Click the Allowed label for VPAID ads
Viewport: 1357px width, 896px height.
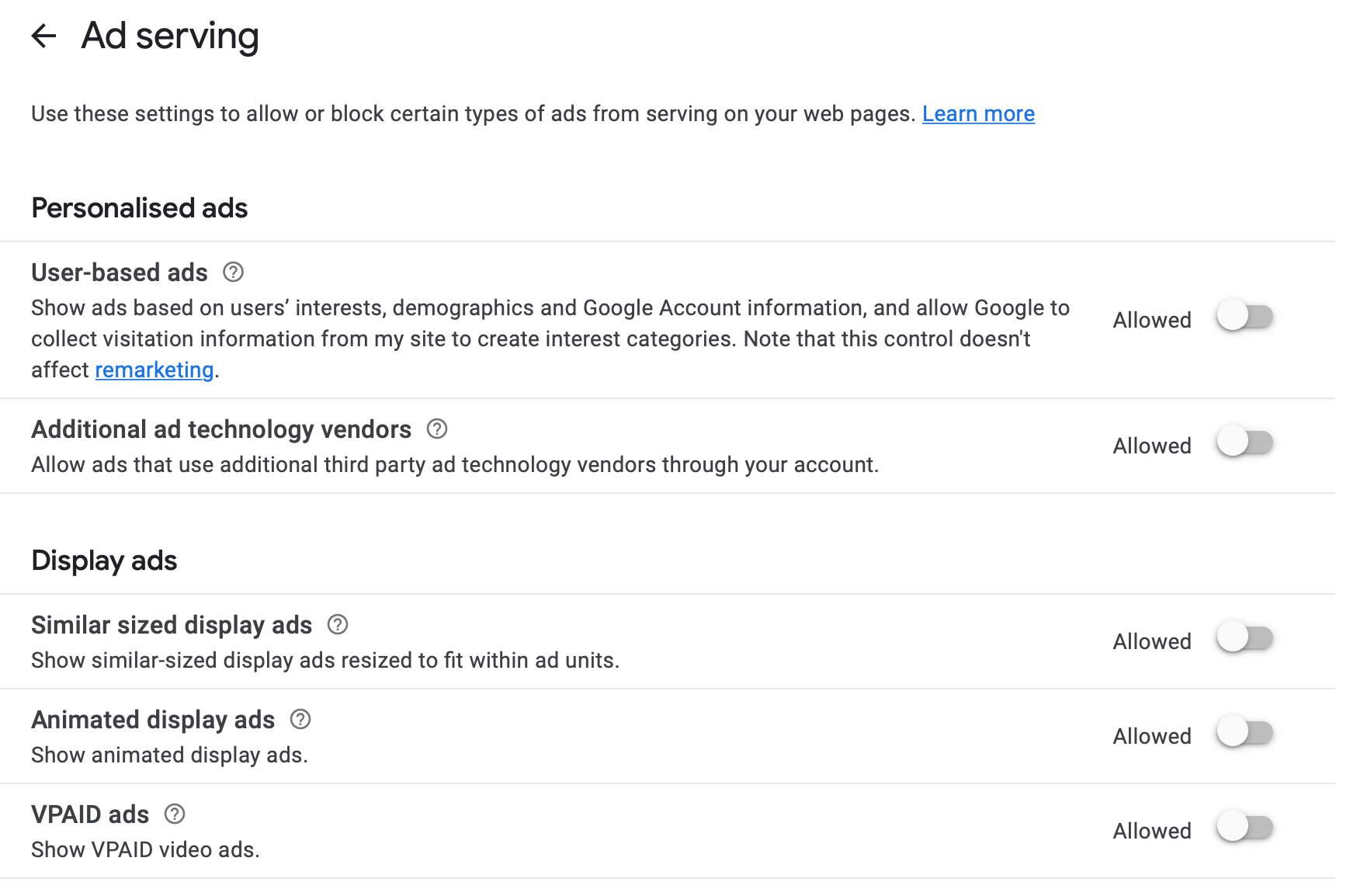(x=1152, y=831)
